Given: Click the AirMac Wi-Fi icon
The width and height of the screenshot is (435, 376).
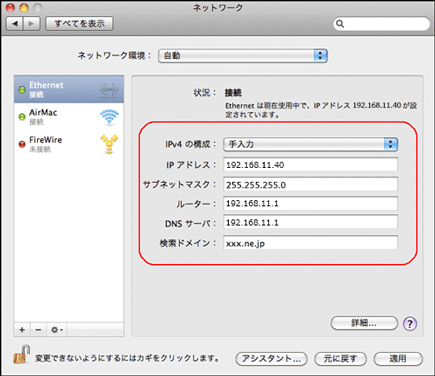Looking at the screenshot, I should tap(109, 117).
